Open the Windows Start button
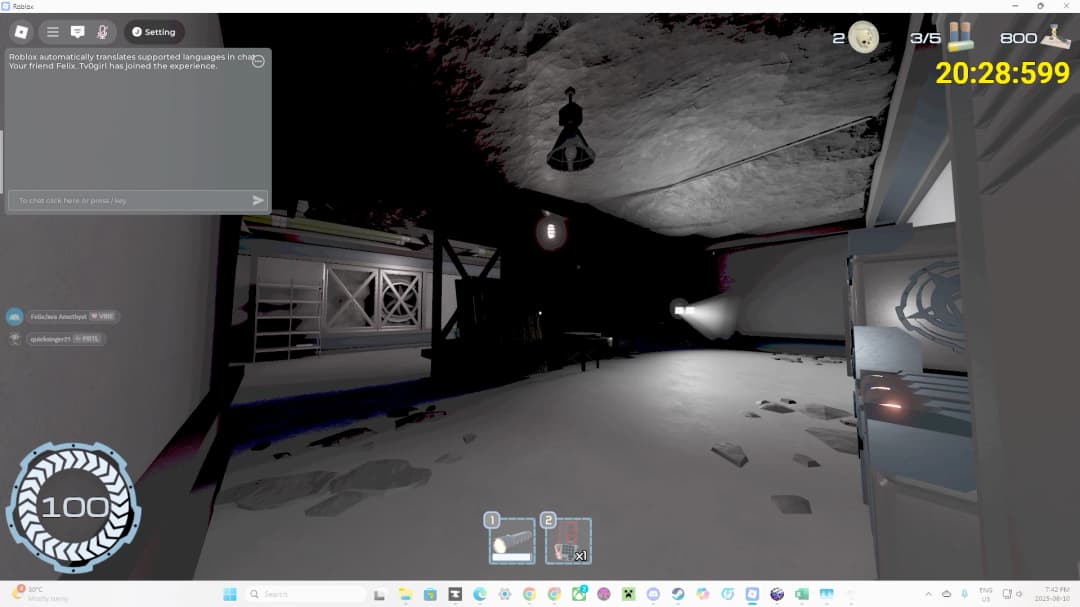 tap(230, 594)
